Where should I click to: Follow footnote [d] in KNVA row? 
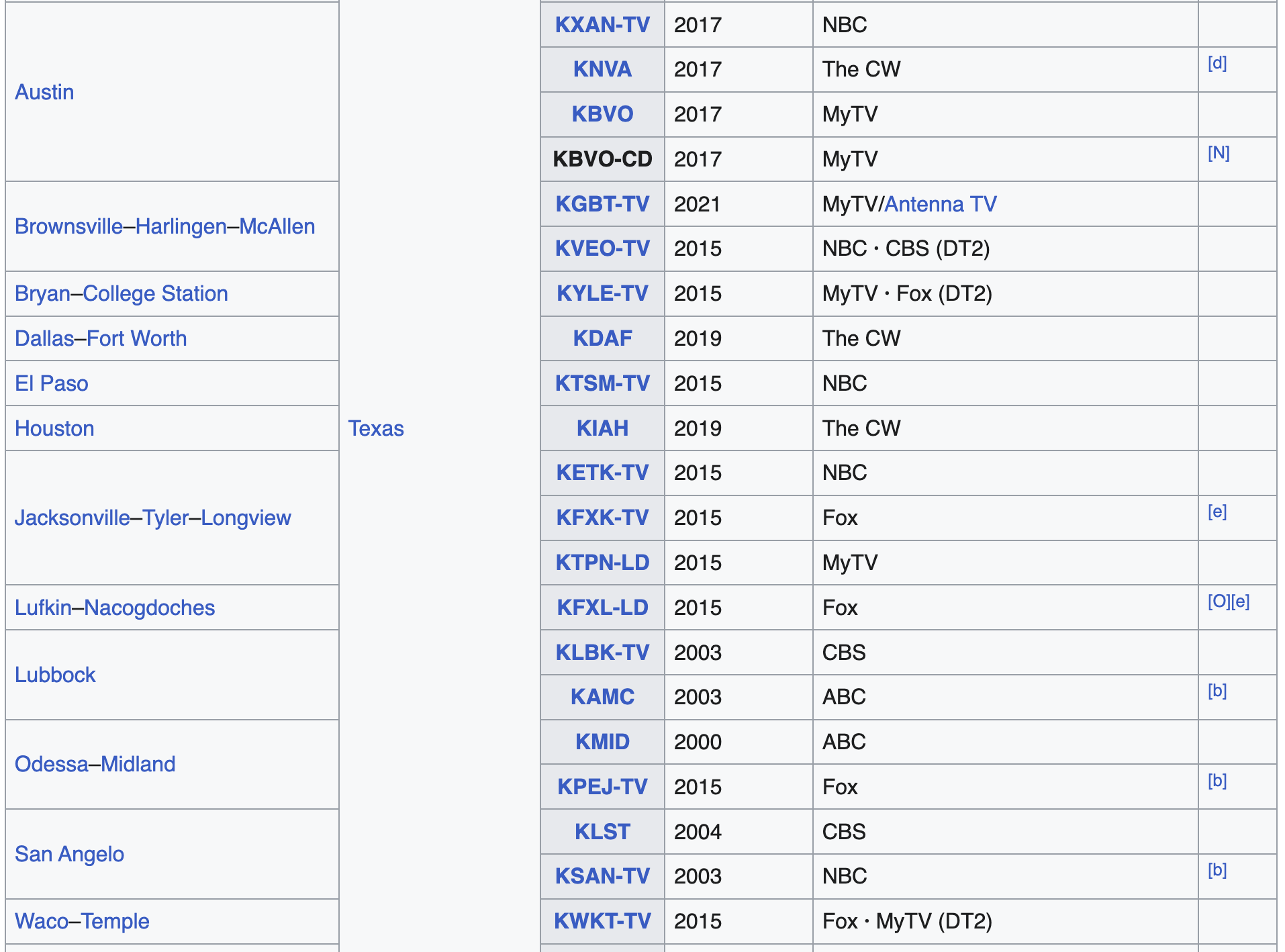coord(1217,63)
